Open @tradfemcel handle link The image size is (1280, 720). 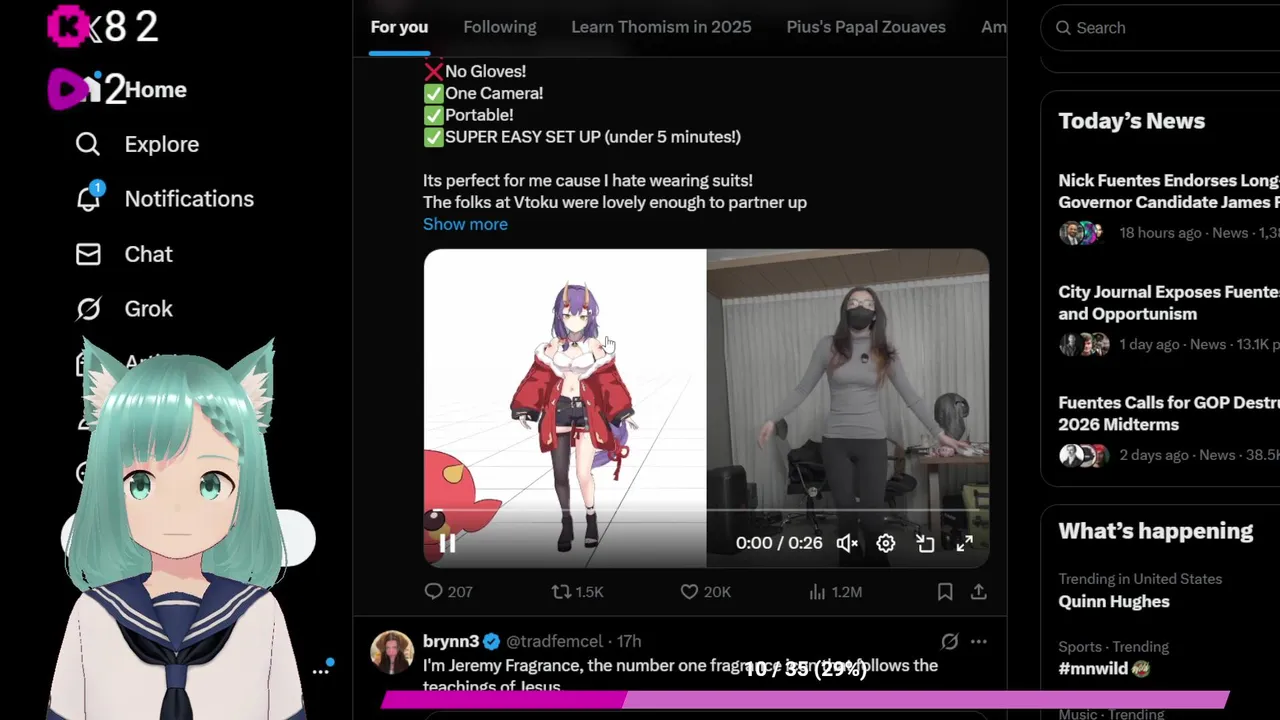[554, 641]
